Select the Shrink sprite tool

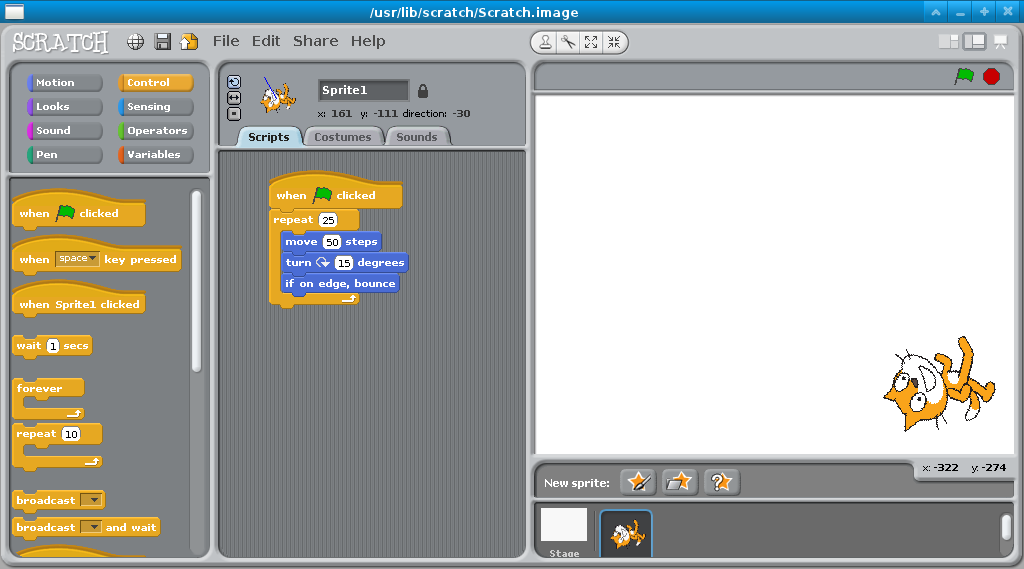point(614,42)
